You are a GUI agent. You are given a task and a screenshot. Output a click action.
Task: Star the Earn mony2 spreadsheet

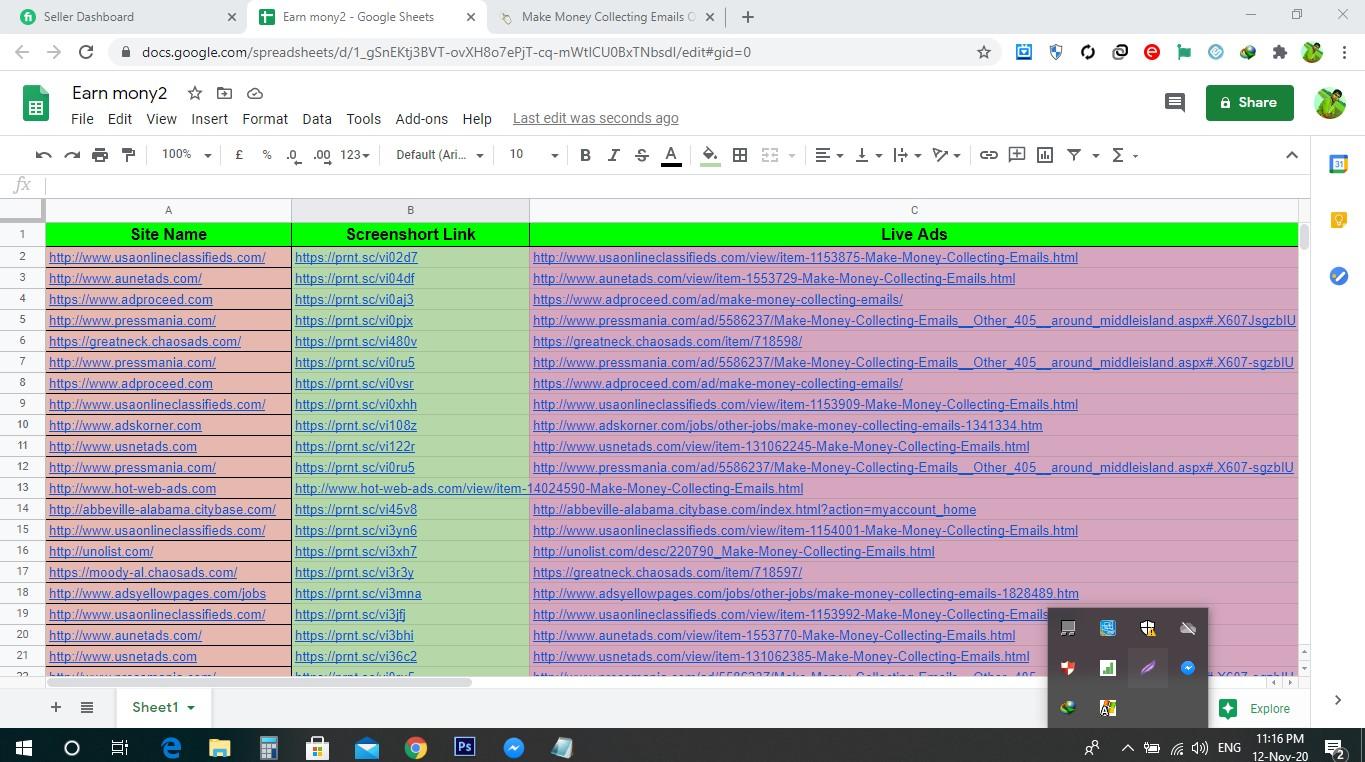194,93
